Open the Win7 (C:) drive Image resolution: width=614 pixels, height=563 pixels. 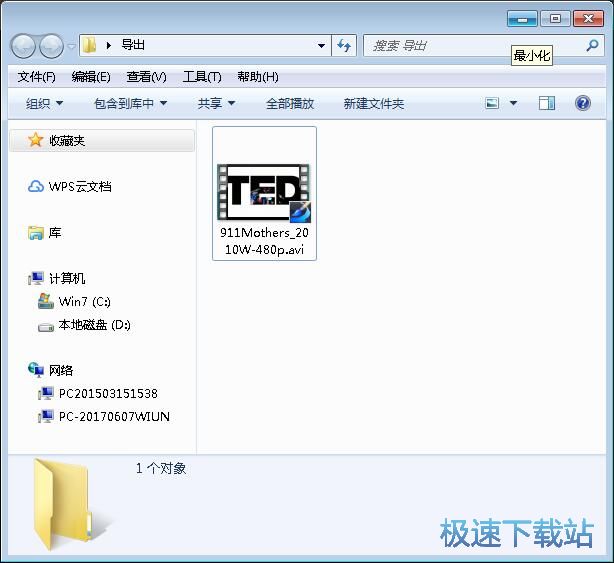[x=85, y=301]
